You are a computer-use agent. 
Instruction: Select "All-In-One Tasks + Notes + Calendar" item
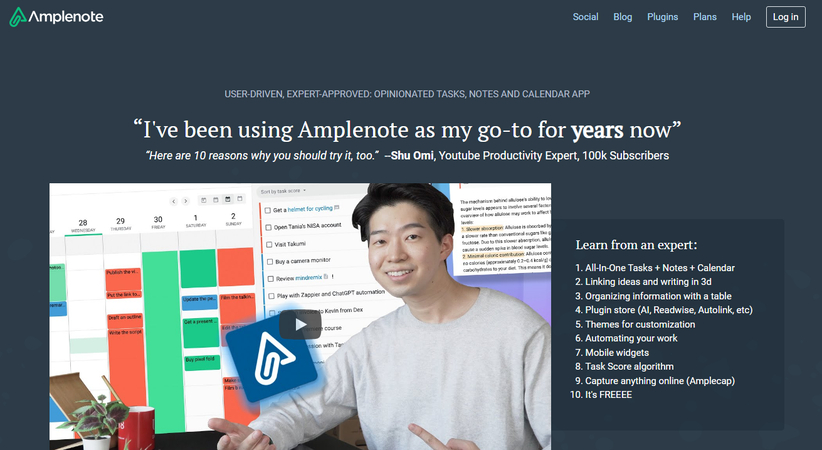pos(659,267)
